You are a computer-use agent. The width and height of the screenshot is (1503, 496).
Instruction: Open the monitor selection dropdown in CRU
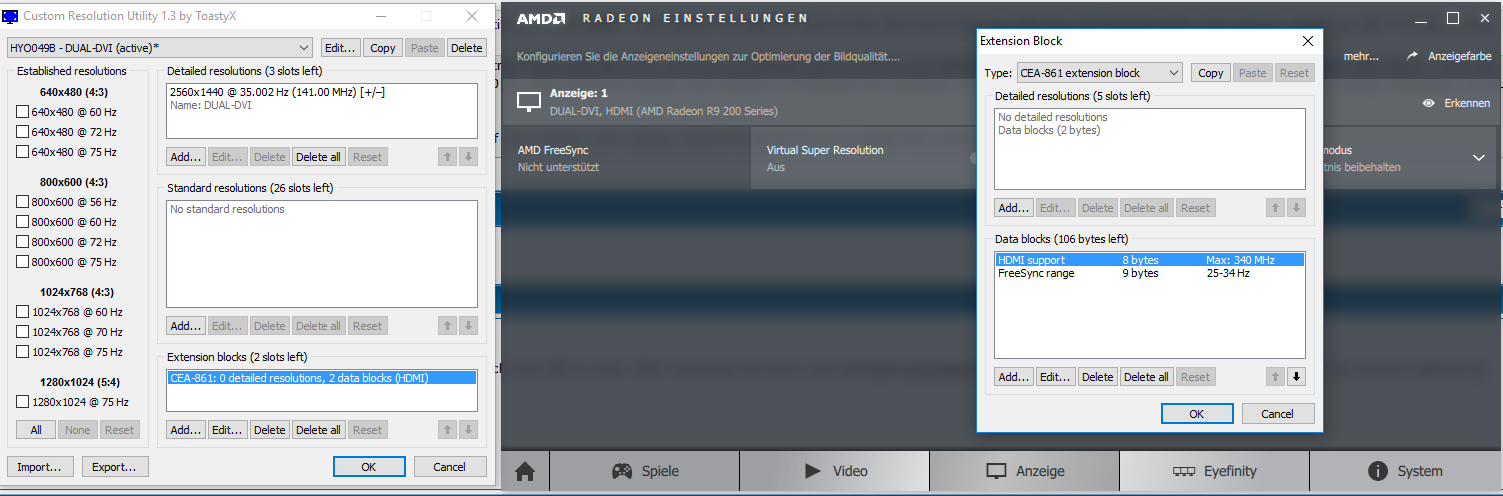tap(160, 48)
